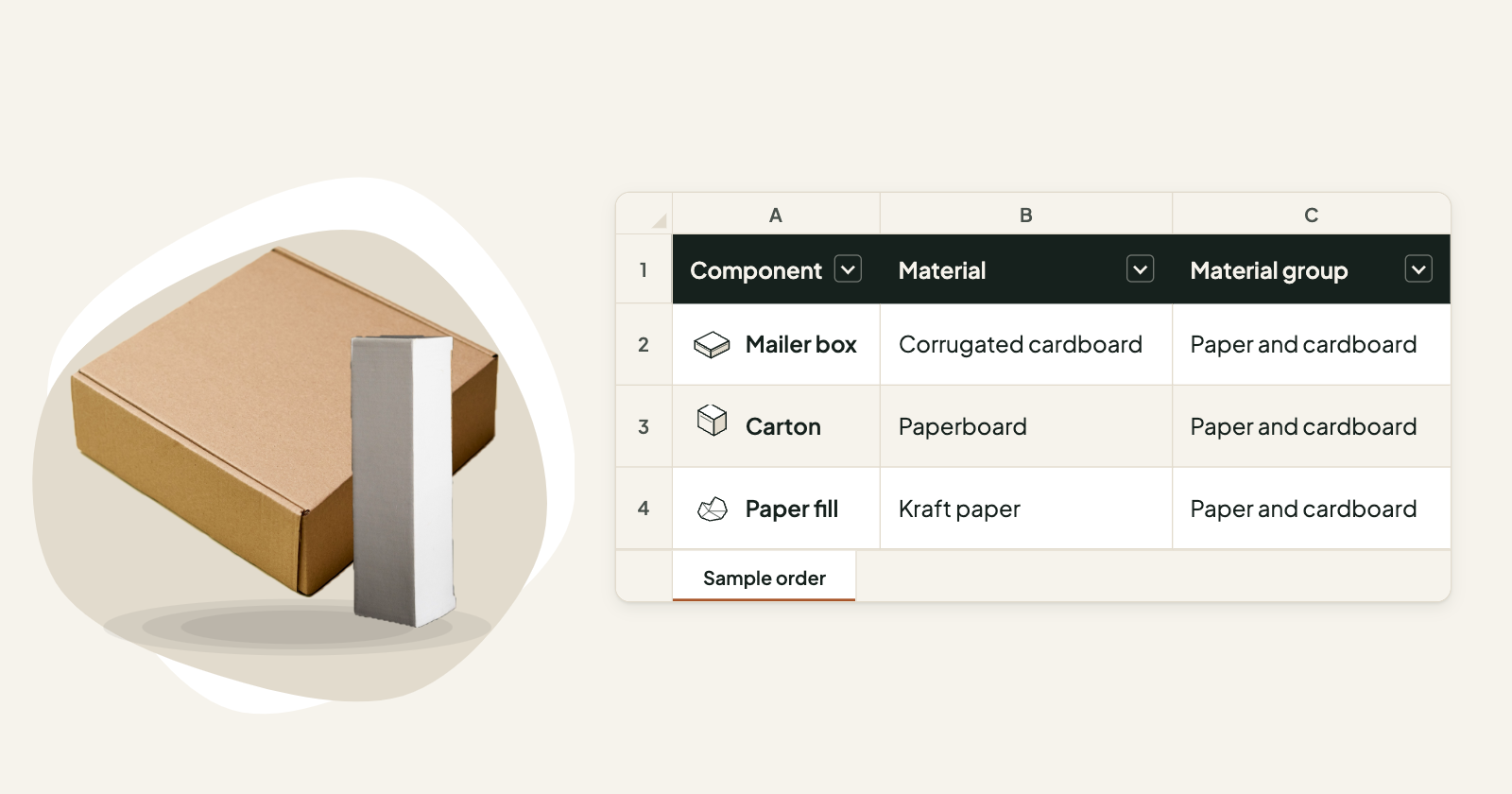Select row 4 header
Image resolution: width=1512 pixels, height=794 pixels.
coord(644,509)
